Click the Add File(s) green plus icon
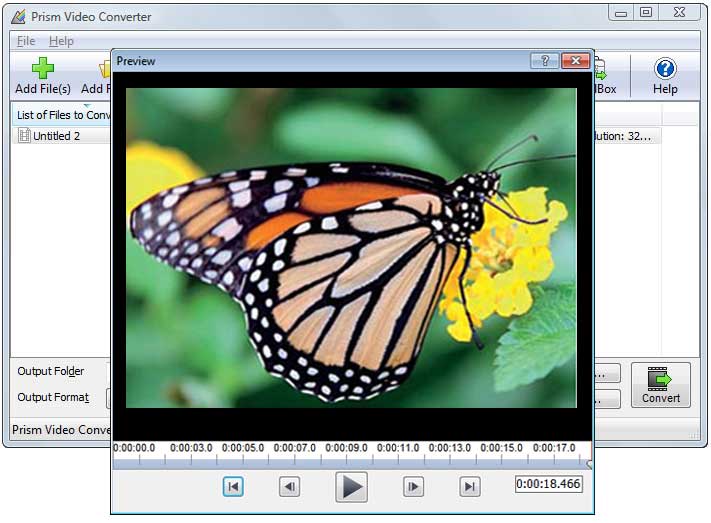The height and width of the screenshot is (523, 711). click(x=40, y=70)
